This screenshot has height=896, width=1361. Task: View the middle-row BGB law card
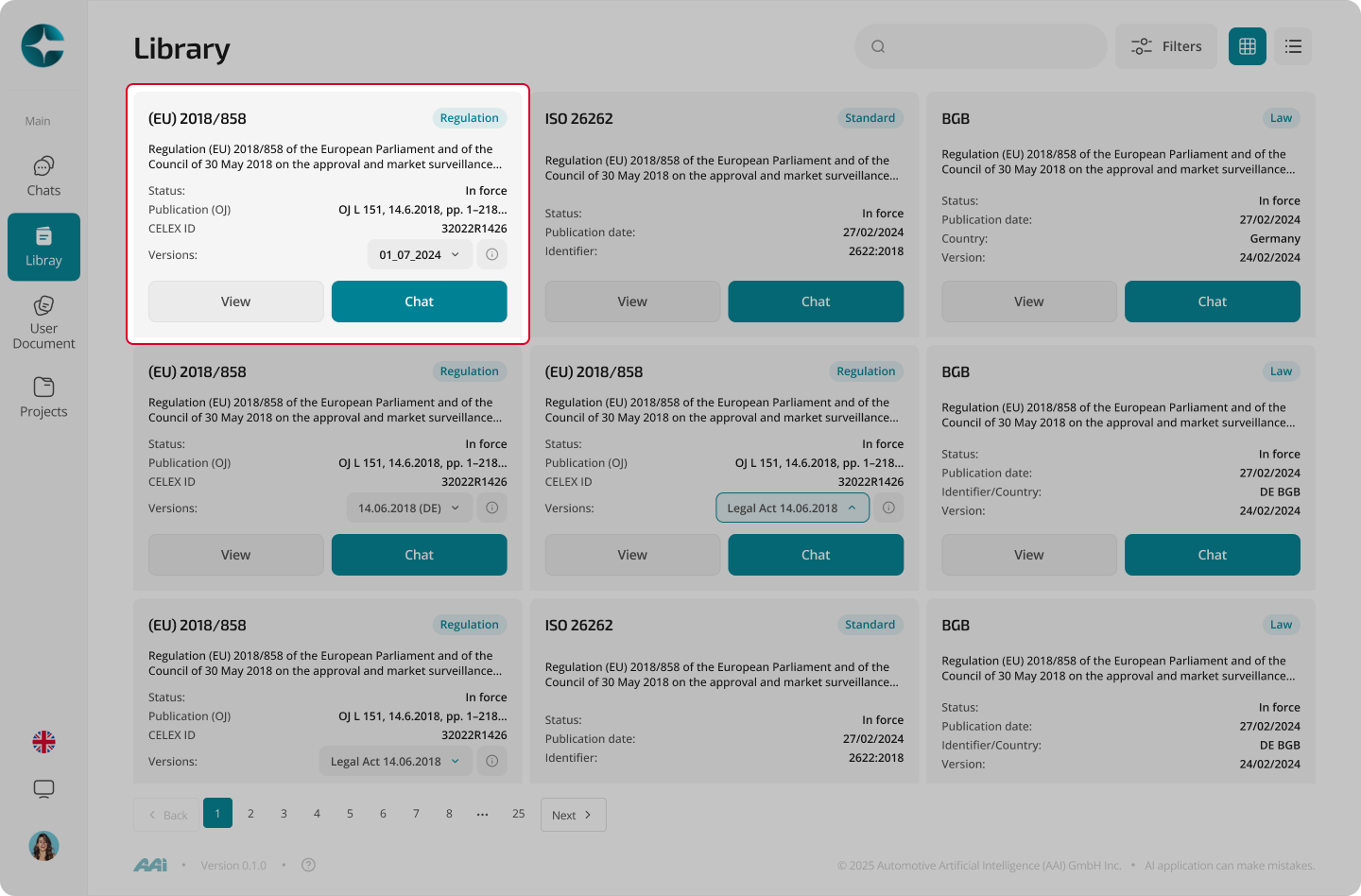(x=1029, y=555)
